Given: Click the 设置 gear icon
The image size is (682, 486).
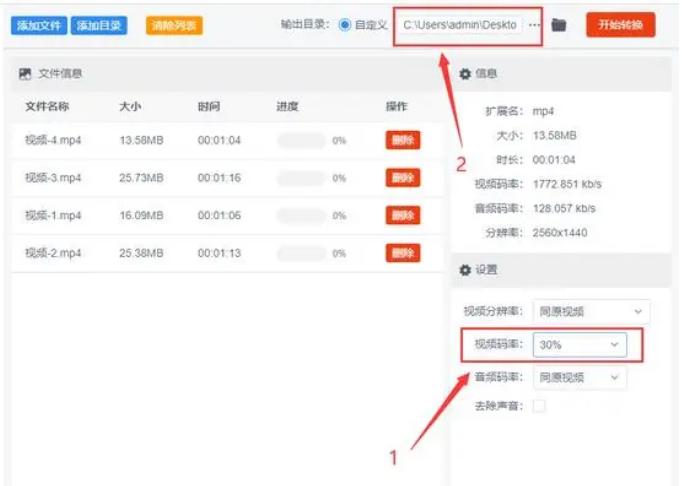Looking at the screenshot, I should [x=465, y=270].
